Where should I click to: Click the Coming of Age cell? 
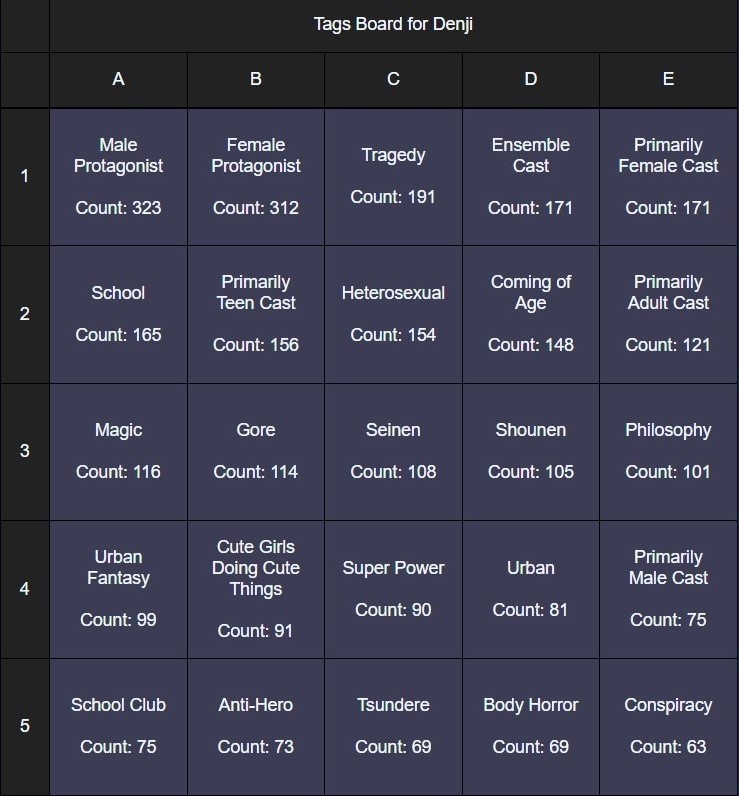531,314
